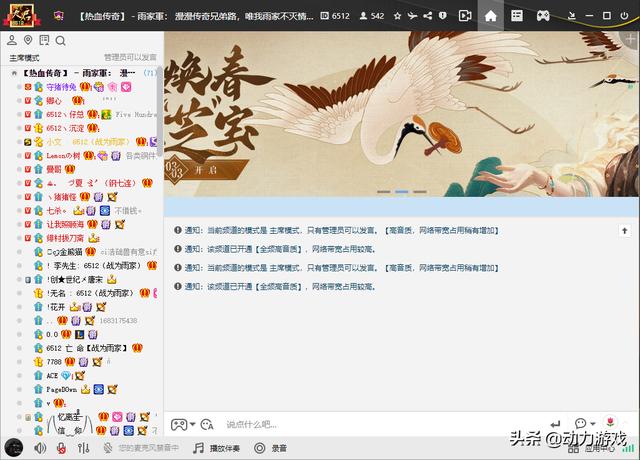
Task: Open the user profile icon in sidebar toolbar
Action: click(12, 40)
